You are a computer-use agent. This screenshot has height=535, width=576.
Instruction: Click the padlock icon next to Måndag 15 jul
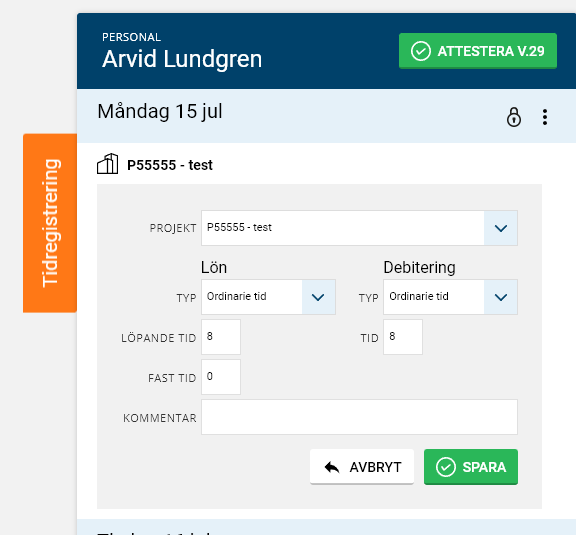point(514,117)
